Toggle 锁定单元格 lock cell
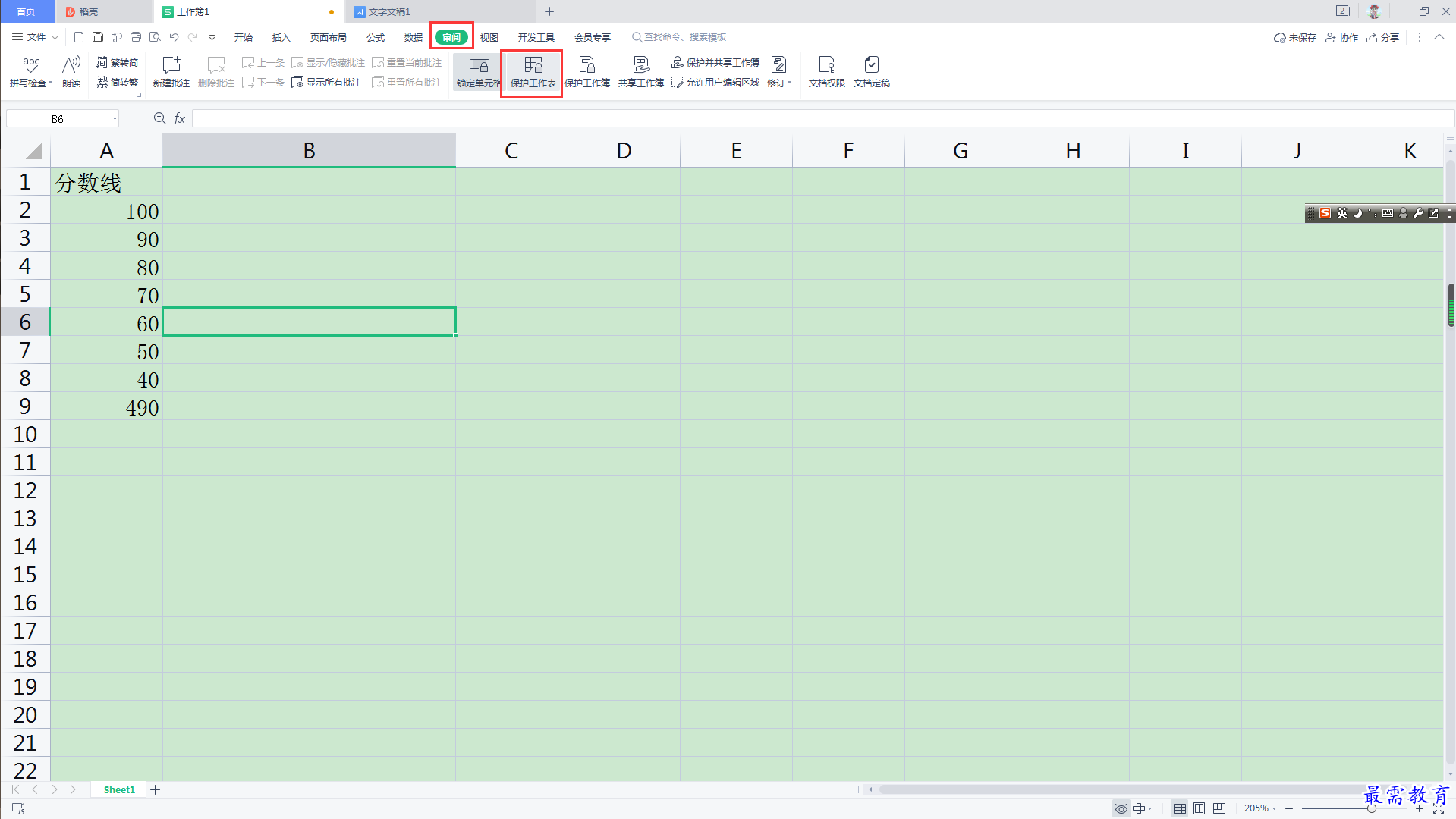 (478, 72)
